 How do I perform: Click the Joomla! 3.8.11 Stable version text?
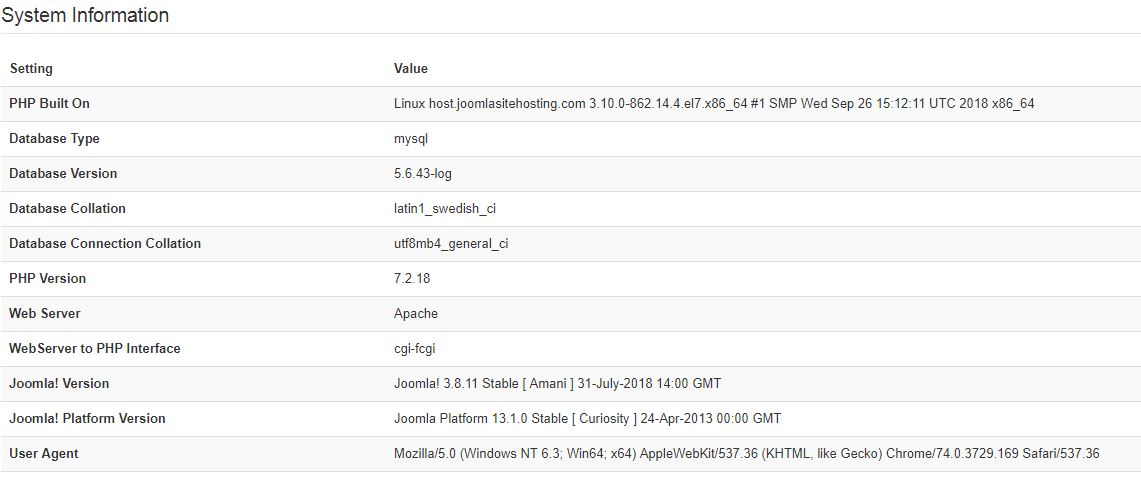(x=557, y=383)
